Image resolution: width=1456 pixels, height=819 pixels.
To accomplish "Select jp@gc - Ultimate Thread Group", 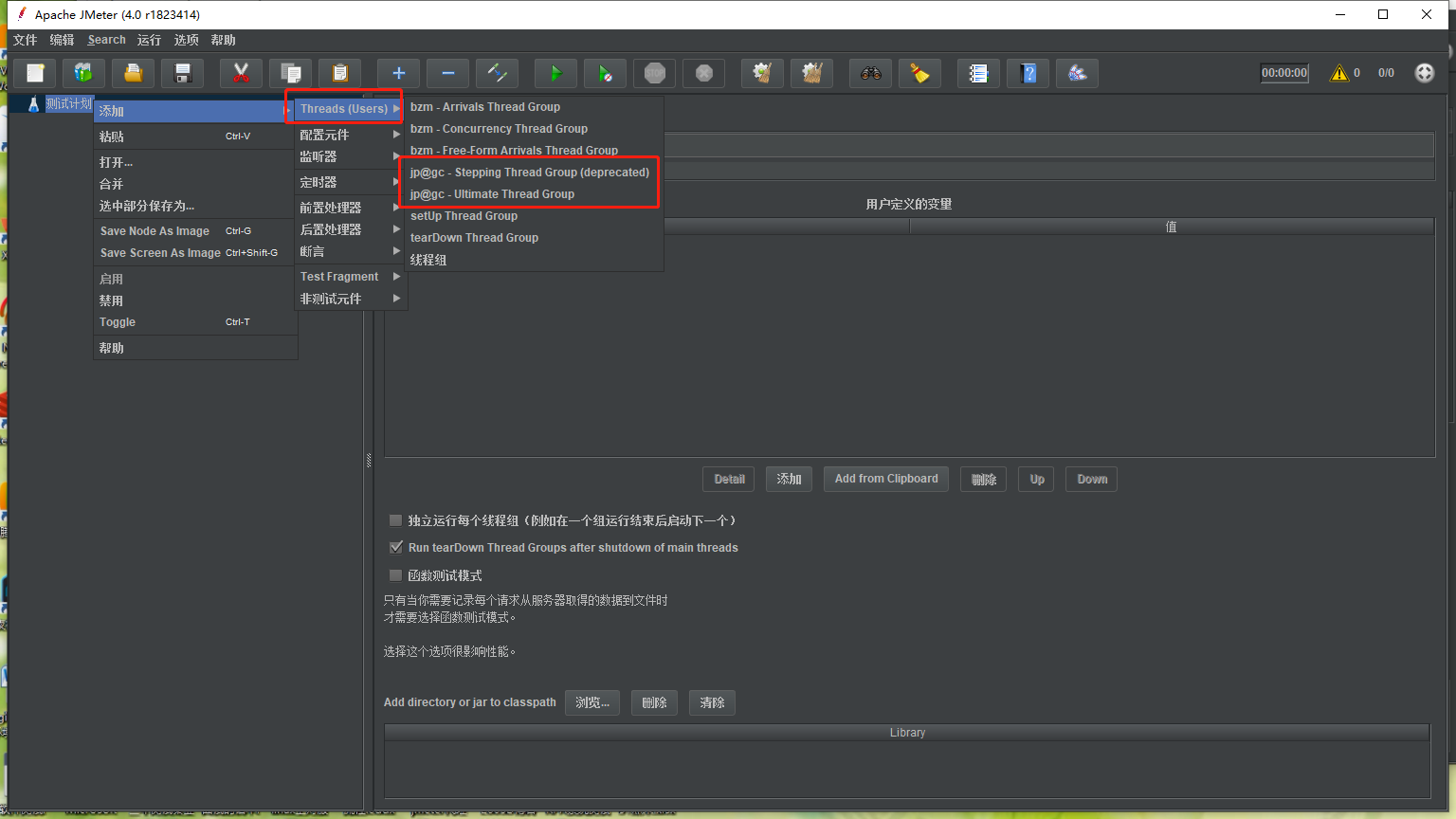I will 535,194.
